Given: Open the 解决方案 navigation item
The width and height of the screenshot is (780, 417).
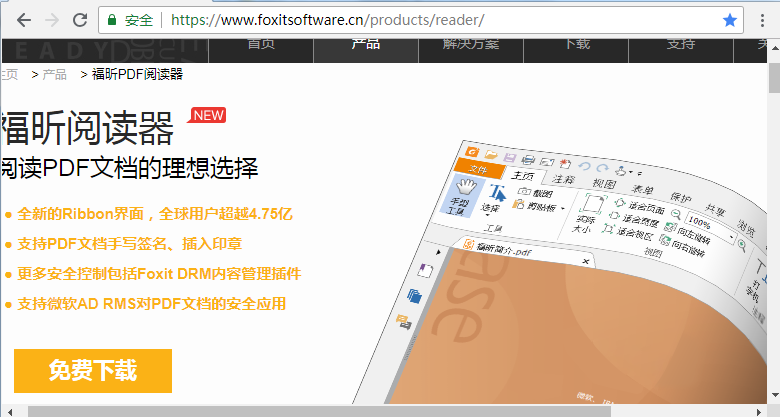Looking at the screenshot, I should [x=471, y=45].
